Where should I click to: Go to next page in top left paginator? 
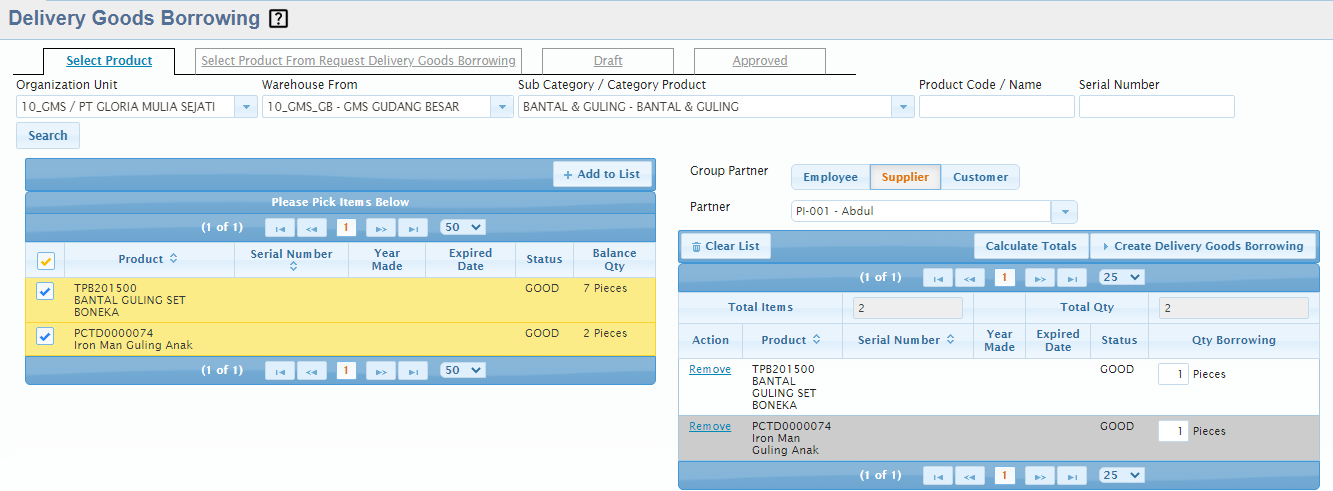coord(381,227)
